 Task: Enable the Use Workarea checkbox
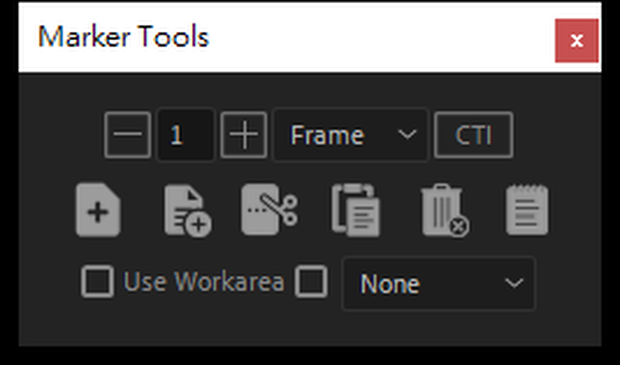coord(97,282)
